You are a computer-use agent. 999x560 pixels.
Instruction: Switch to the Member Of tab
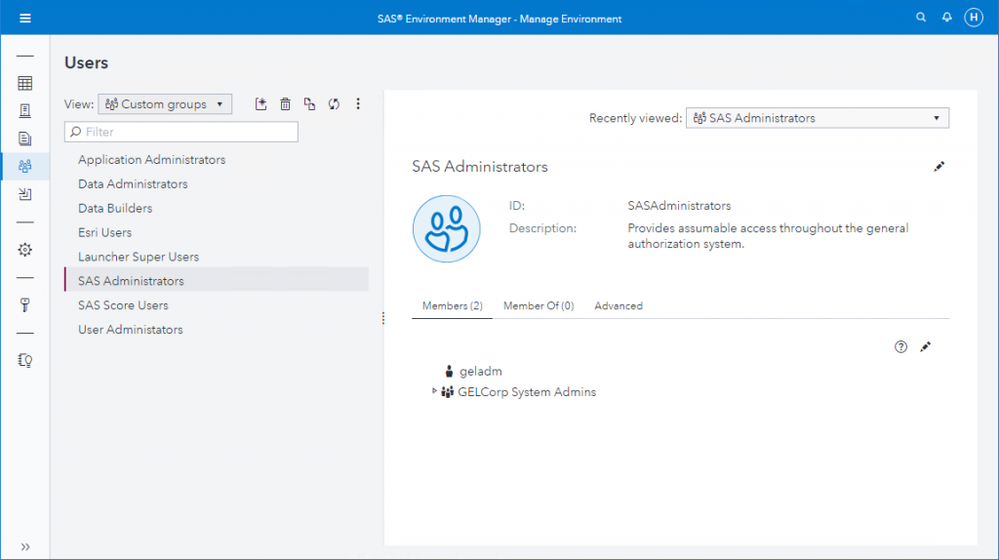(538, 306)
